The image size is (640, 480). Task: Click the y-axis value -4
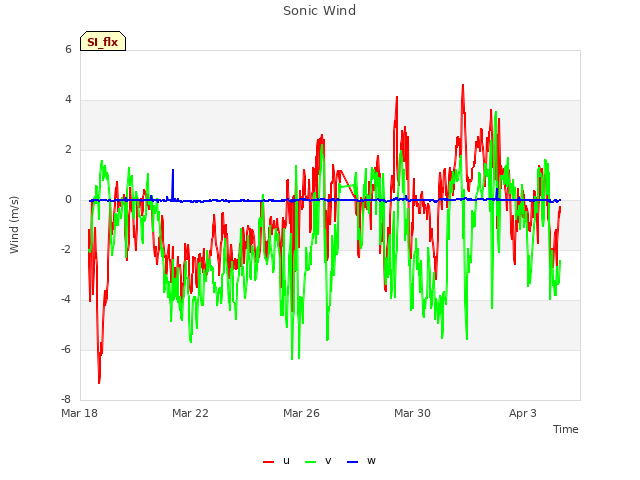click(x=67, y=300)
